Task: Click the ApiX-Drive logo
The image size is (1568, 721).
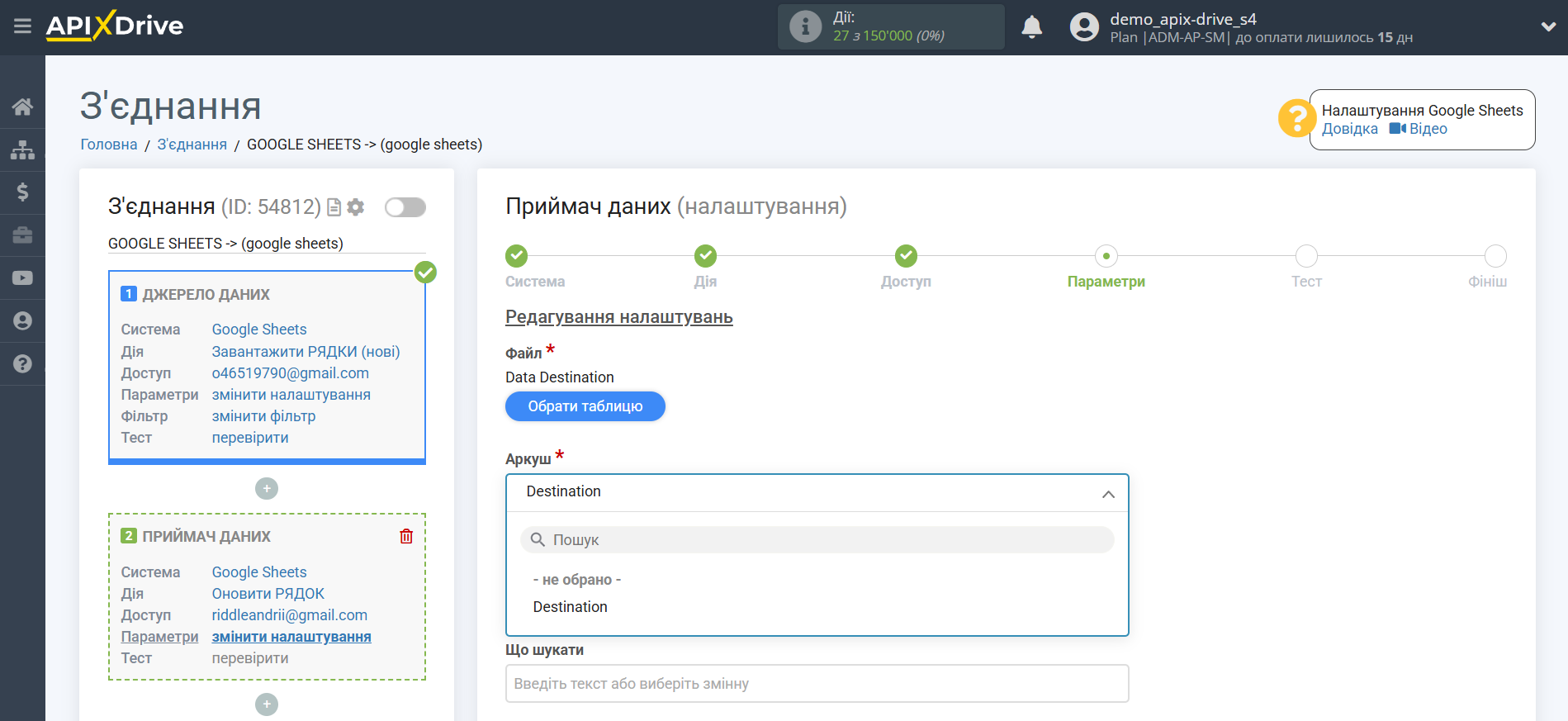Action: pyautogui.click(x=115, y=26)
